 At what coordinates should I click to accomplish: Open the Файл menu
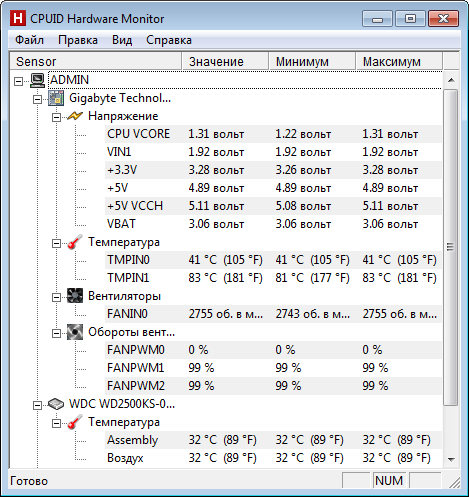29,40
